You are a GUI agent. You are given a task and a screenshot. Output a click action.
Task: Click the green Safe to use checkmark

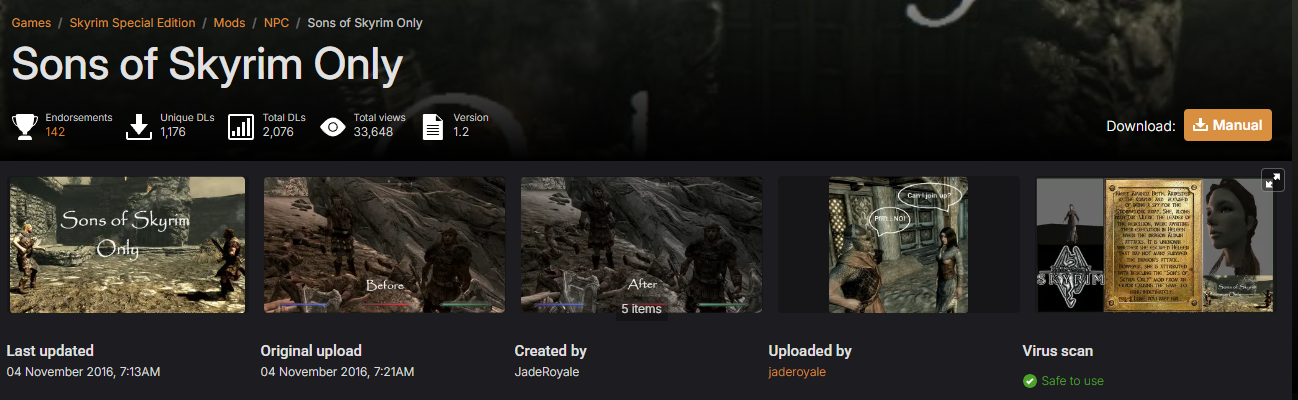(1029, 380)
